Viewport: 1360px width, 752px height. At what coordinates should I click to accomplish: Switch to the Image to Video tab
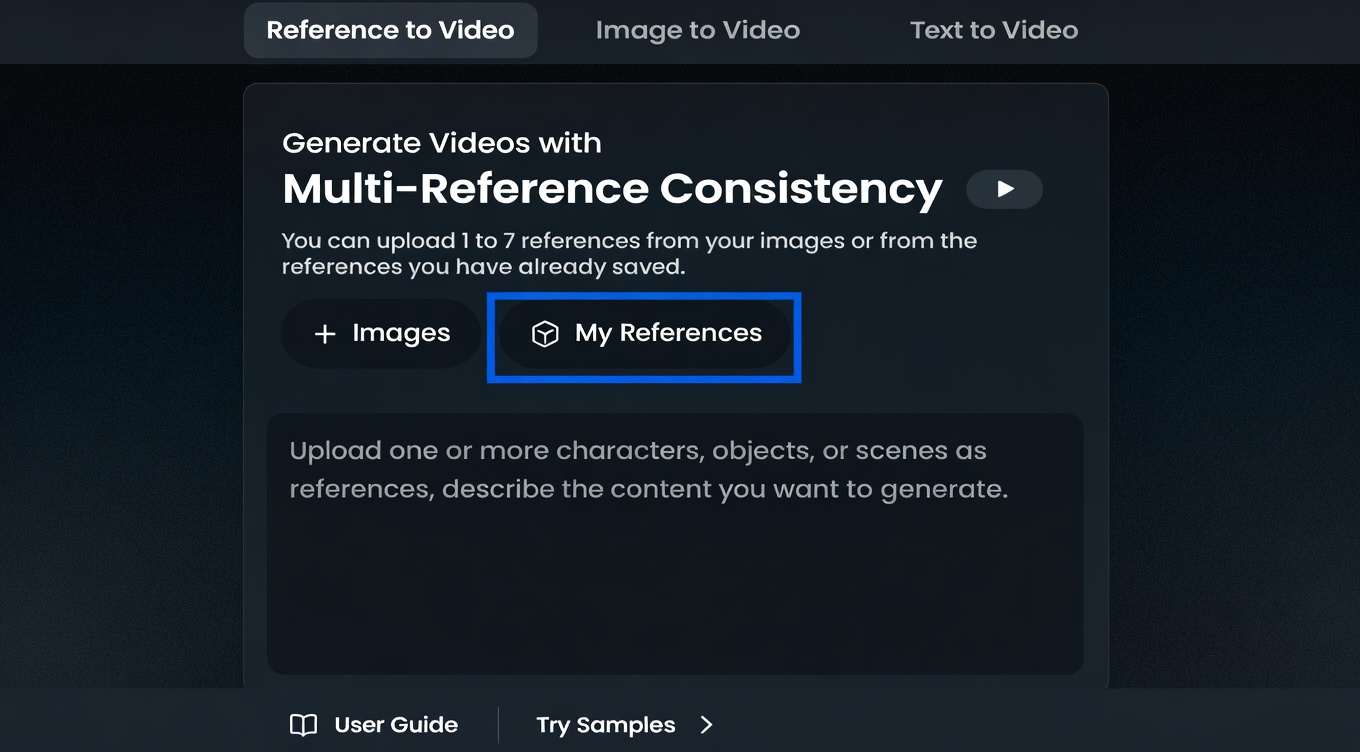(x=698, y=30)
